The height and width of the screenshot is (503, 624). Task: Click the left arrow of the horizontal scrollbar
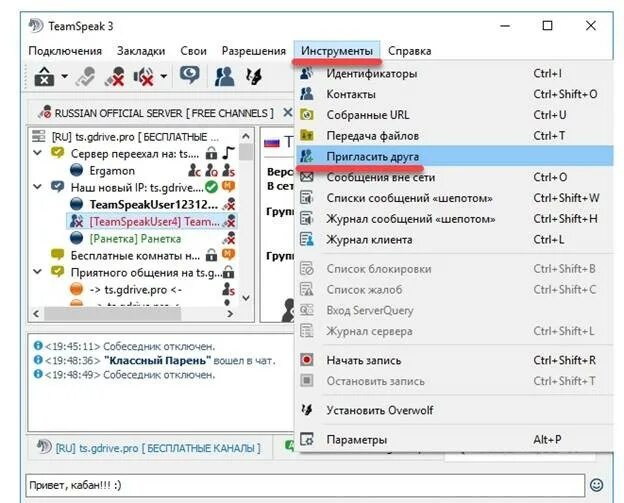(36, 314)
